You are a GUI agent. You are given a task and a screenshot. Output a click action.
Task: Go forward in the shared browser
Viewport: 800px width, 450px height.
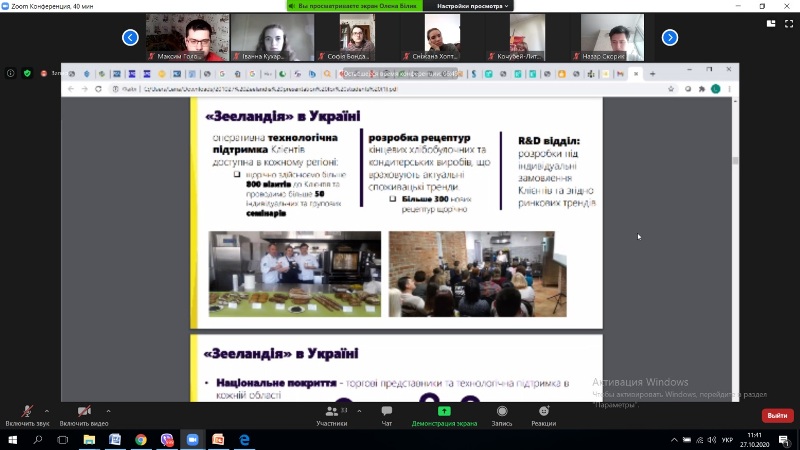pyautogui.click(x=85, y=89)
